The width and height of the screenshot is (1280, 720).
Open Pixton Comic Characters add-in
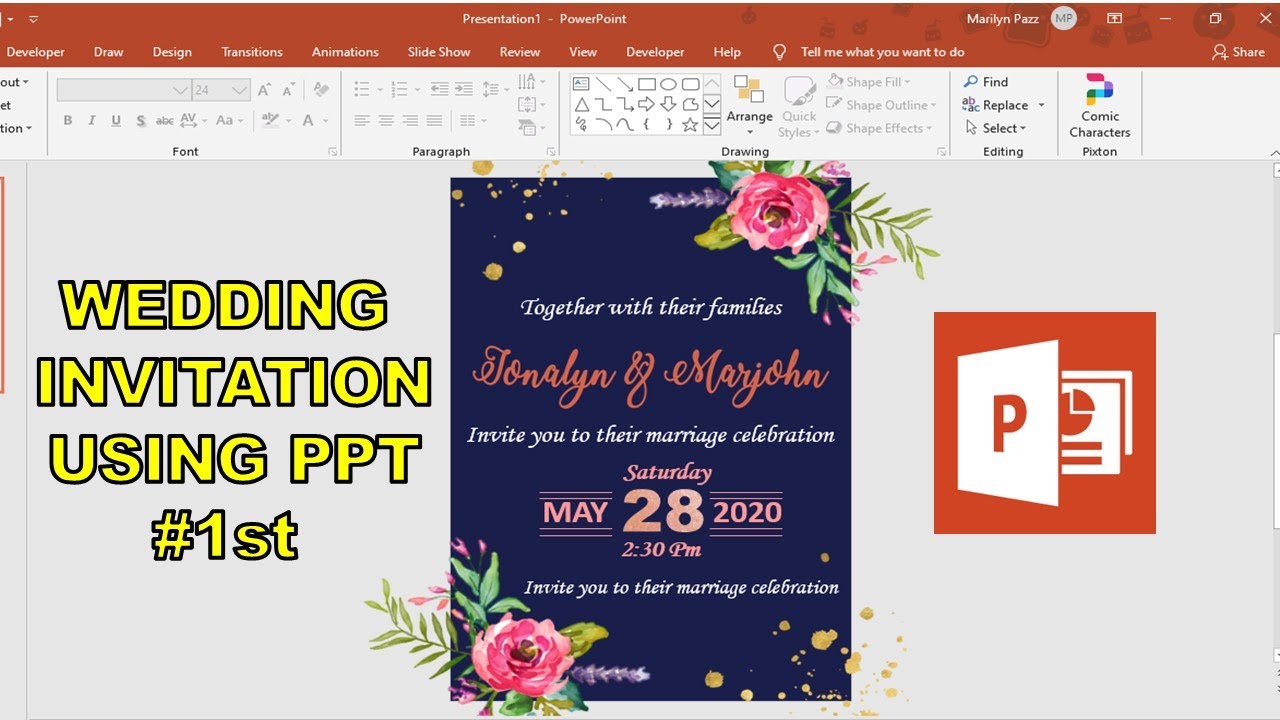1099,105
